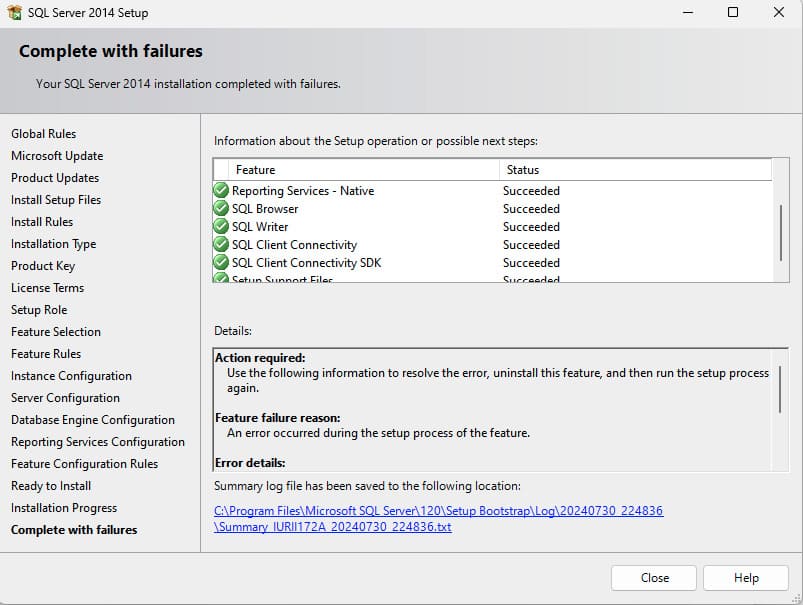803x605 pixels.
Task: Click green check icon beside SQL Client Connectivity
Action: 221,245
